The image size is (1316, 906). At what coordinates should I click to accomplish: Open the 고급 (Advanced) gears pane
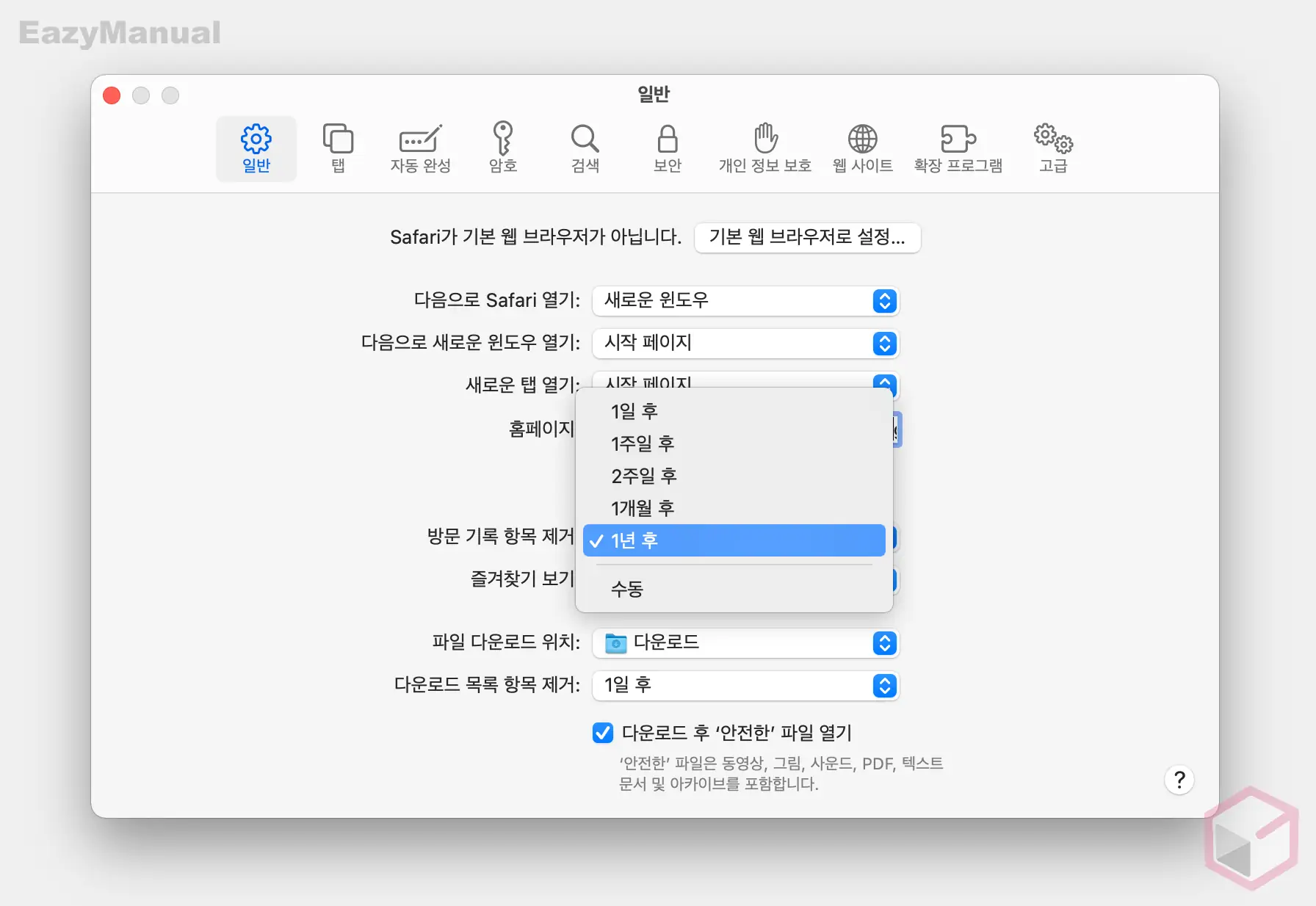click(1053, 149)
